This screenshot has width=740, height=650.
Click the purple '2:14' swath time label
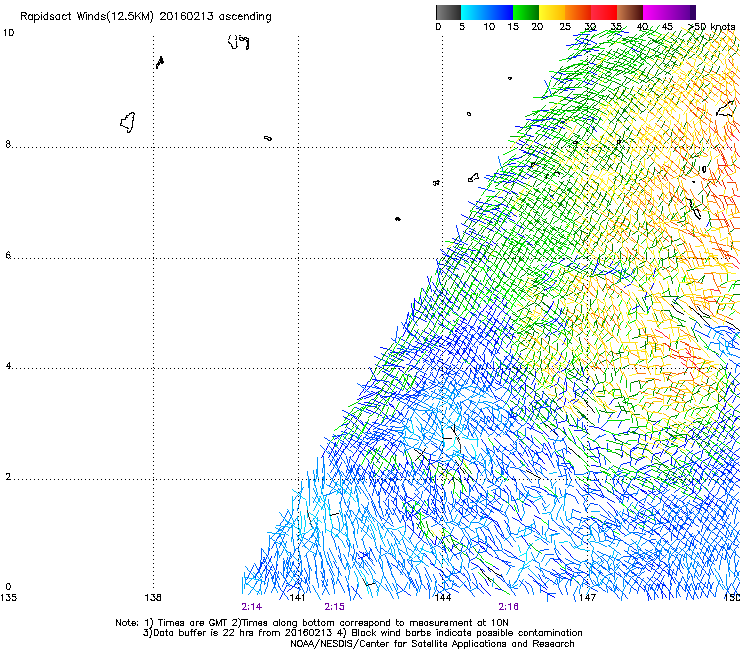click(x=252, y=607)
